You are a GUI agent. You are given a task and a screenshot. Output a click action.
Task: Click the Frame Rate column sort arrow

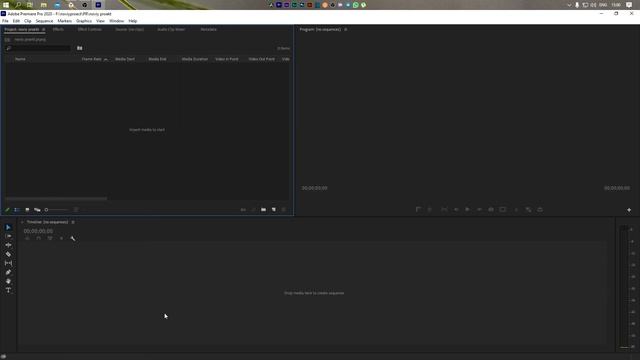point(106,59)
